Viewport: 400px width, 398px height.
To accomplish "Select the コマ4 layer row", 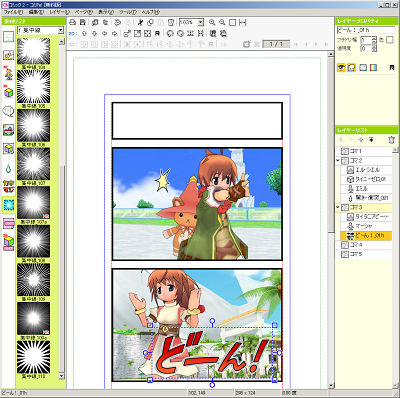I will 364,245.
